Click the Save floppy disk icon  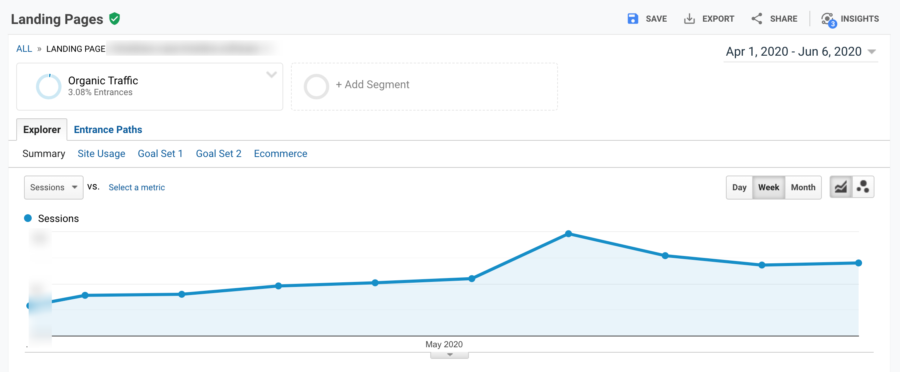tap(633, 18)
